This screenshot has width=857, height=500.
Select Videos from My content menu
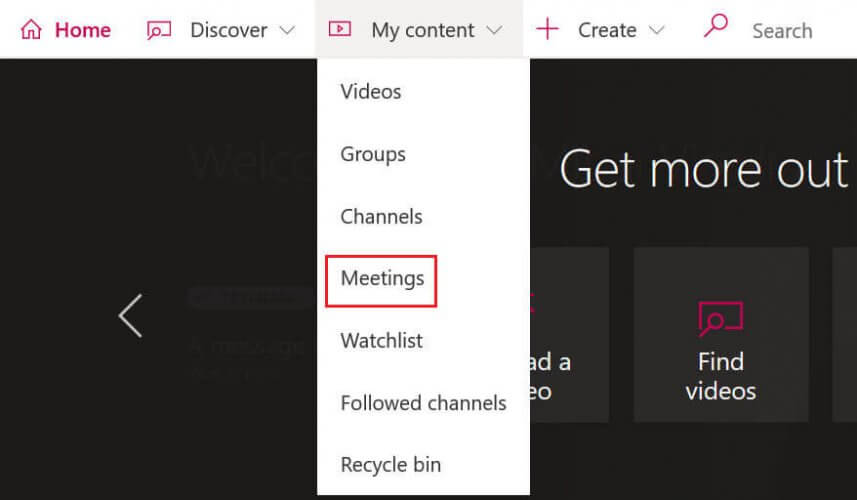click(371, 92)
